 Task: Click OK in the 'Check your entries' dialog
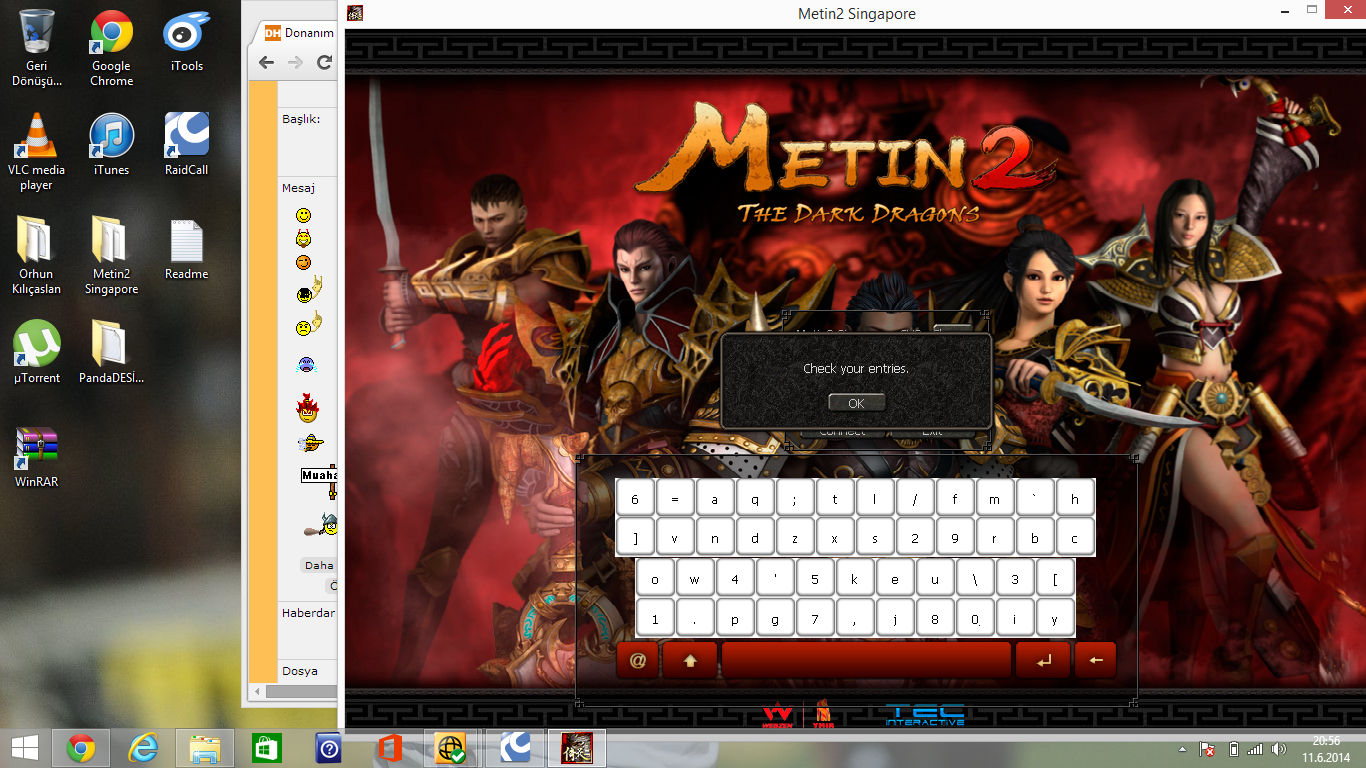[x=856, y=403]
